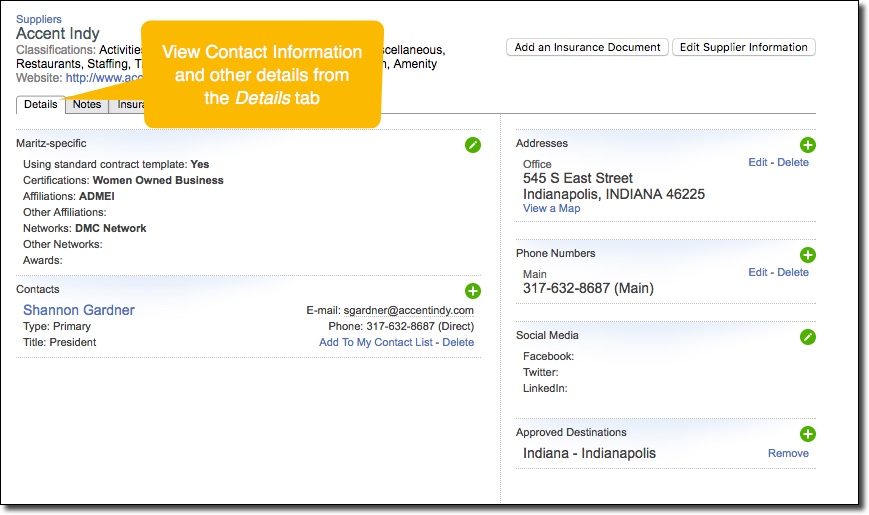Remove Indiana - Indianapolis destination
Image resolution: width=869 pixels, height=515 pixels.
pos(788,453)
